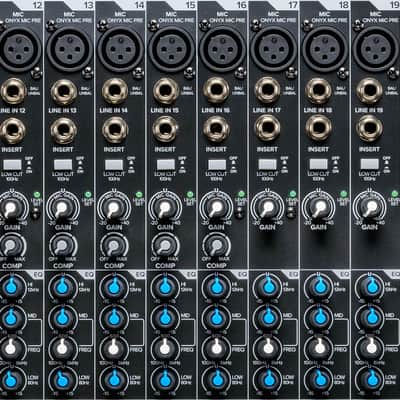Toggle the Low Cut switch on channel 19
This screenshot has height=400, width=400.
click(370, 164)
